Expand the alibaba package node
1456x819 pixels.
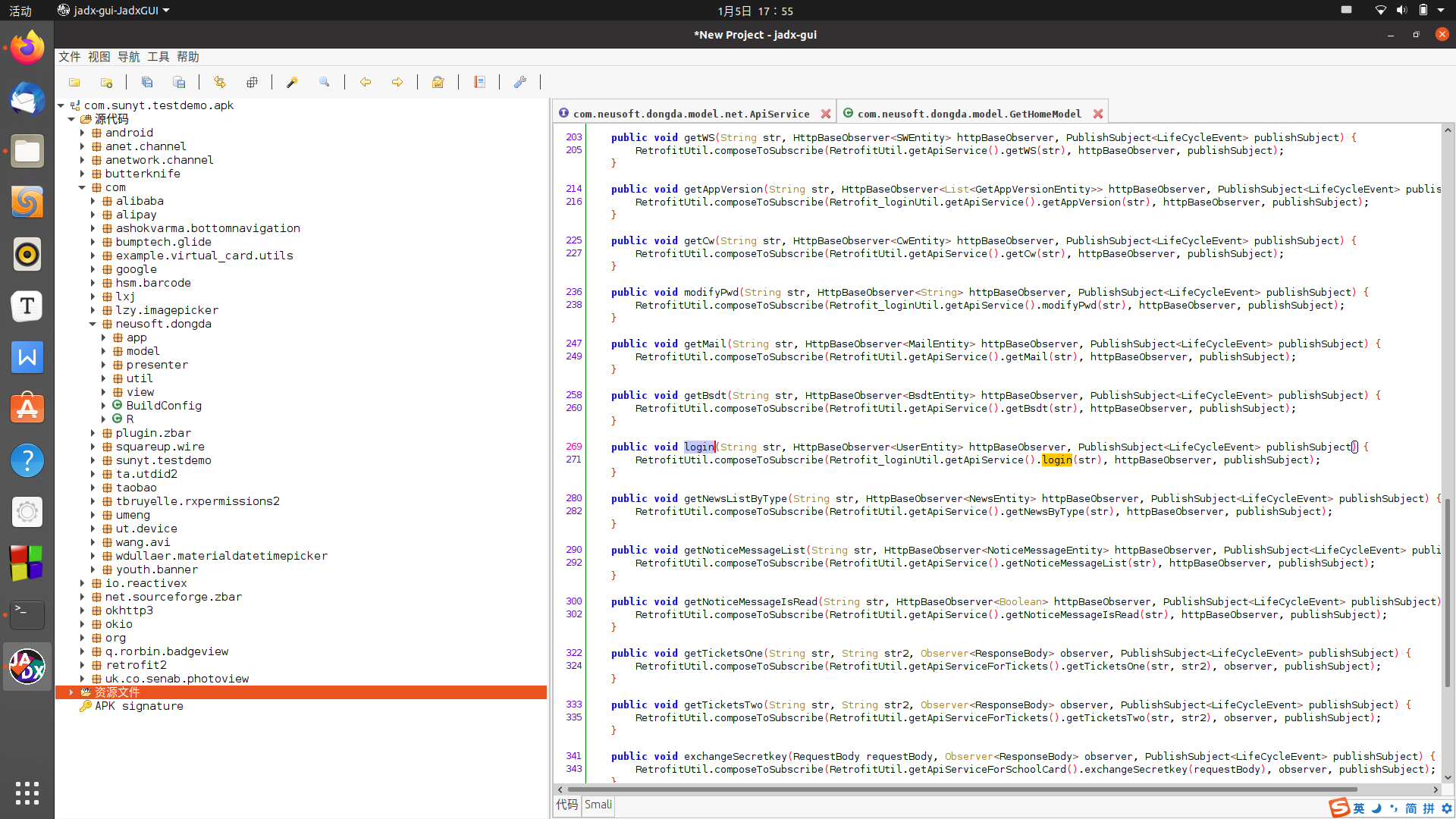pos(93,201)
